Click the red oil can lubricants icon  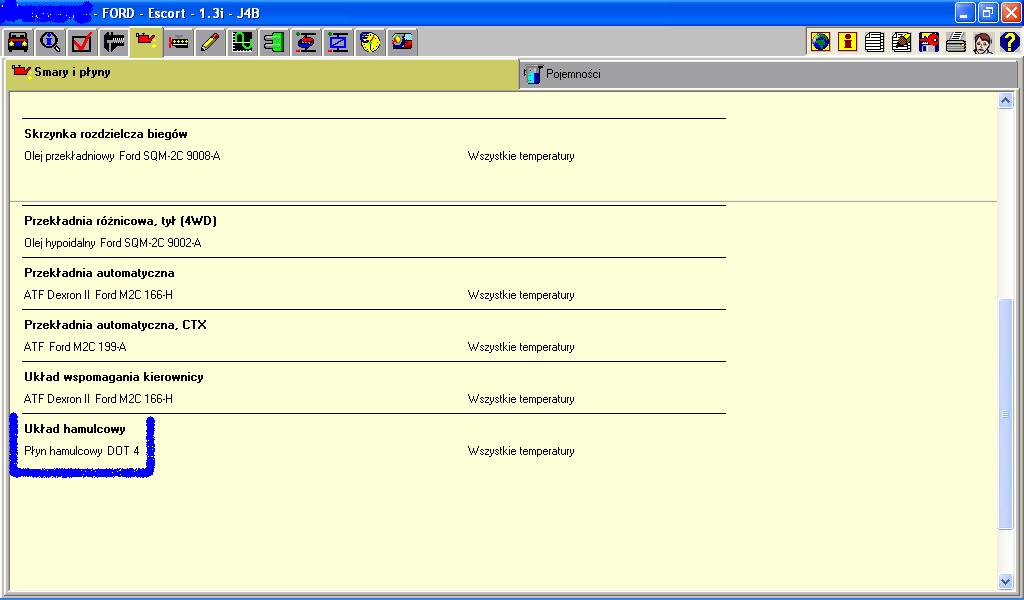pyautogui.click(x=147, y=42)
